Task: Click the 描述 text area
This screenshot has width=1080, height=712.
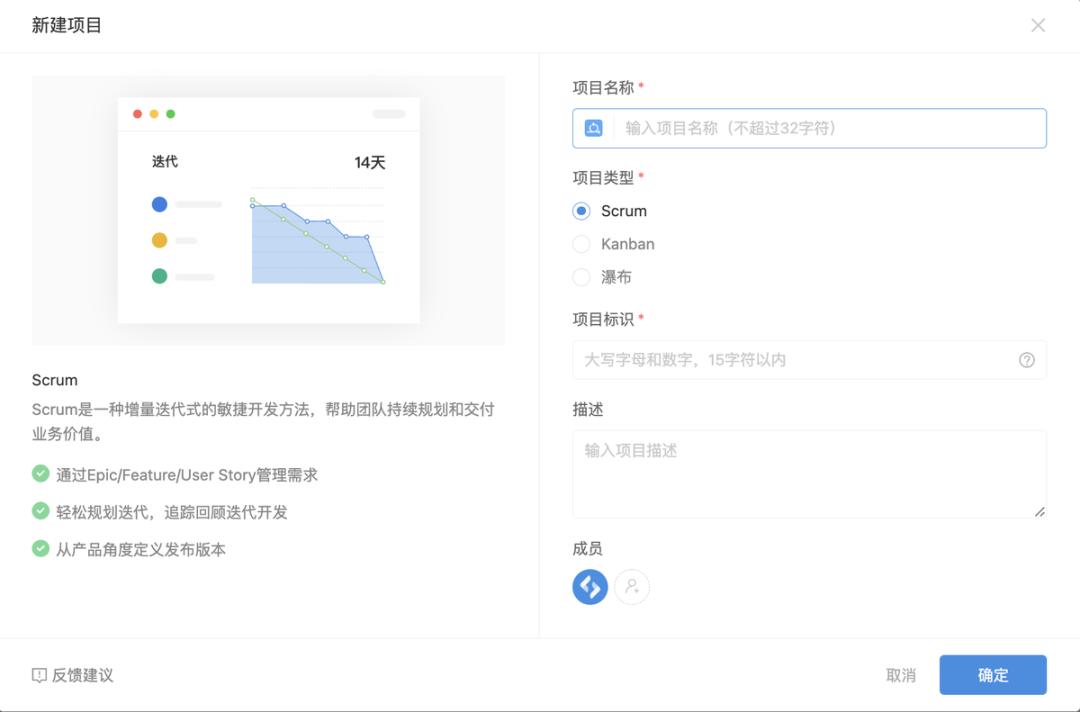Action: point(809,474)
